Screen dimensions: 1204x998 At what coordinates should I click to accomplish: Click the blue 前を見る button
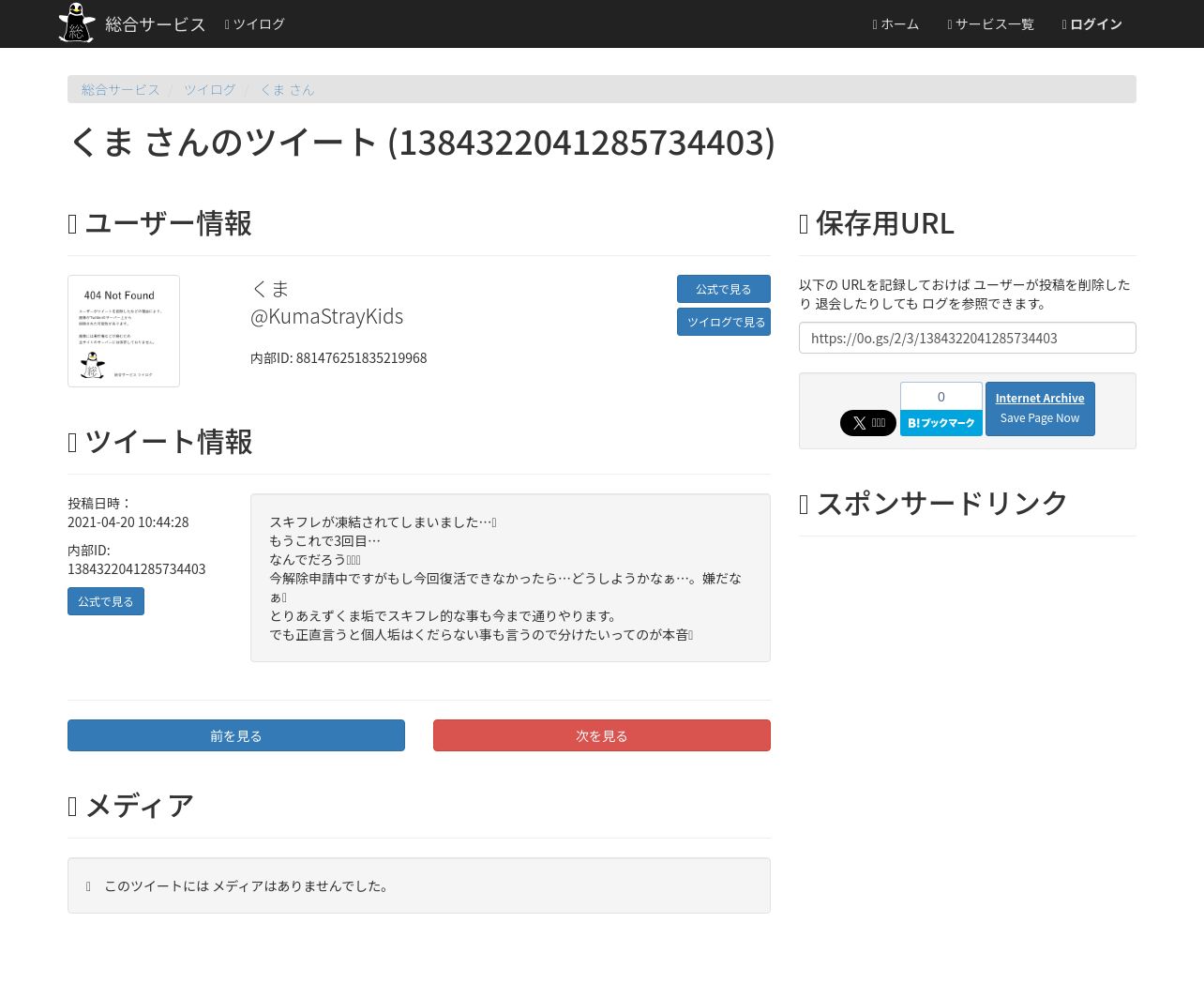click(x=236, y=735)
